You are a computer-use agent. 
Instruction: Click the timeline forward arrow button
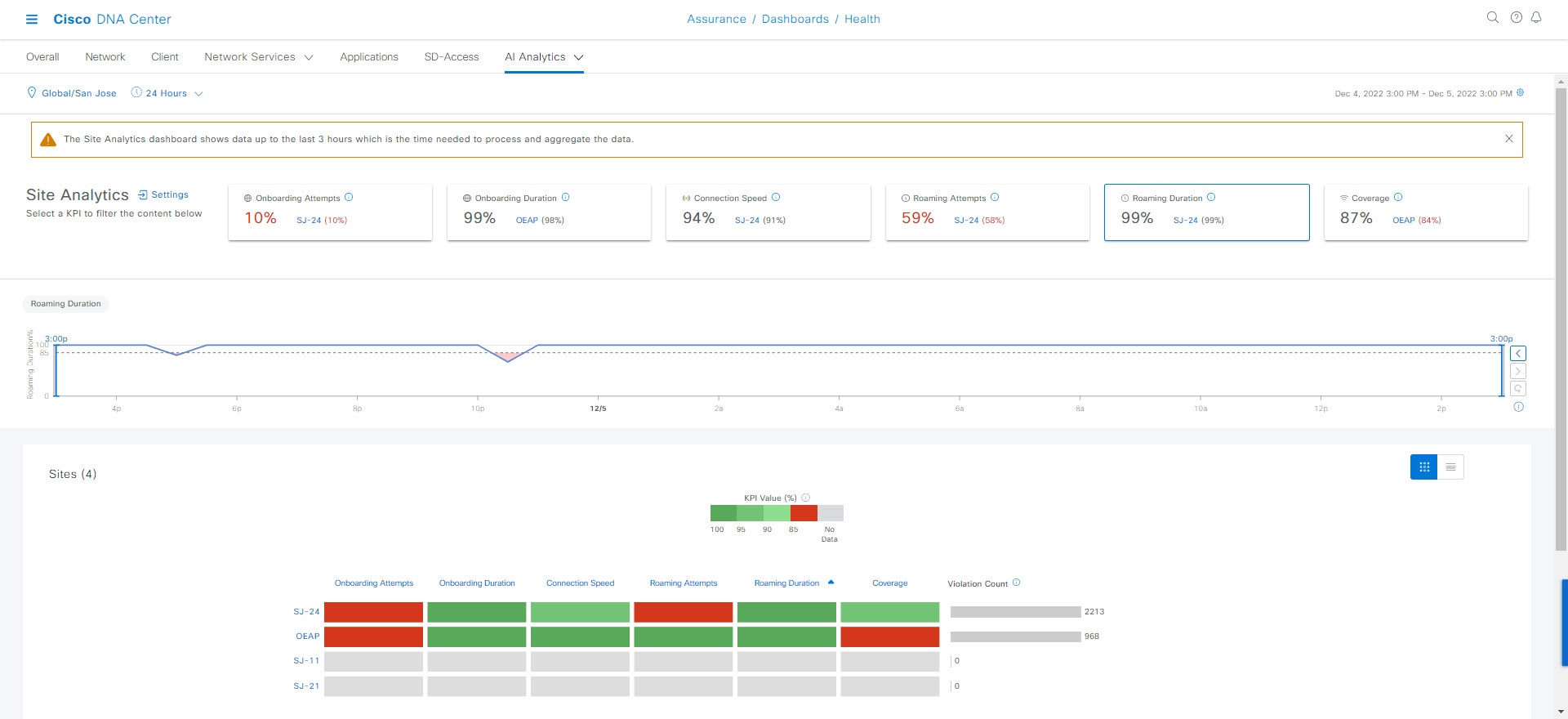tap(1518, 371)
